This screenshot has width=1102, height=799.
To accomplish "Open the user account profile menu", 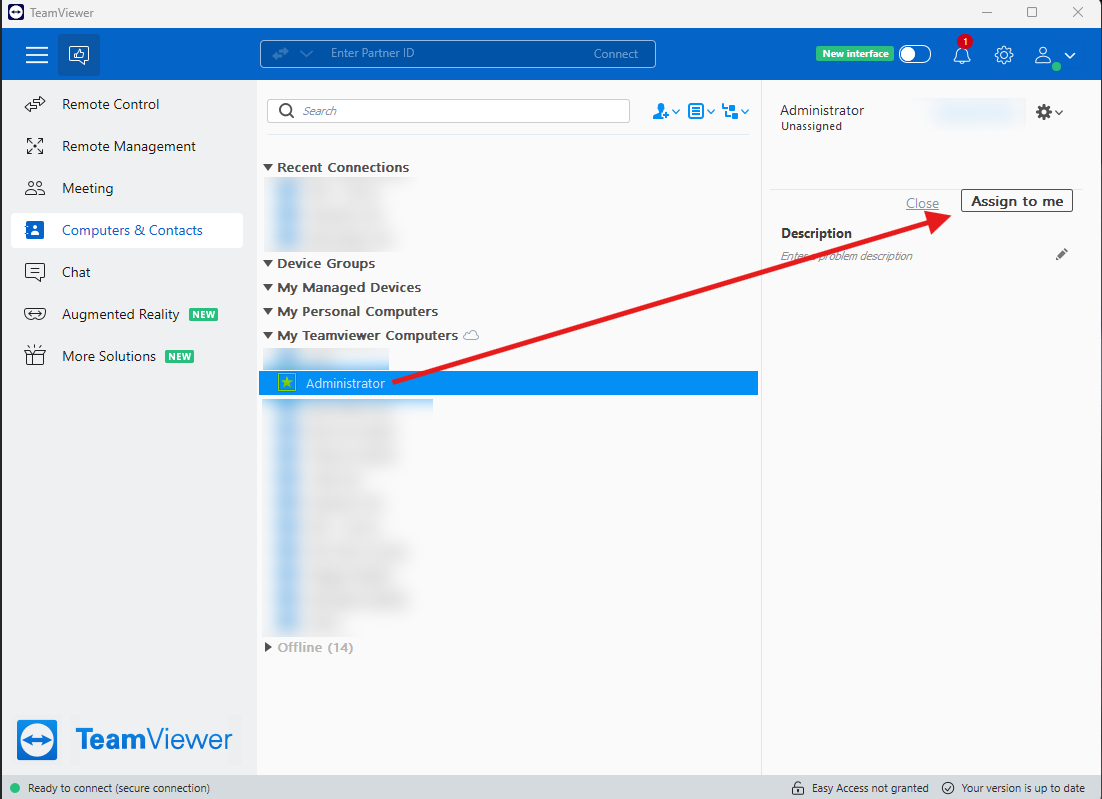I will 1054,55.
